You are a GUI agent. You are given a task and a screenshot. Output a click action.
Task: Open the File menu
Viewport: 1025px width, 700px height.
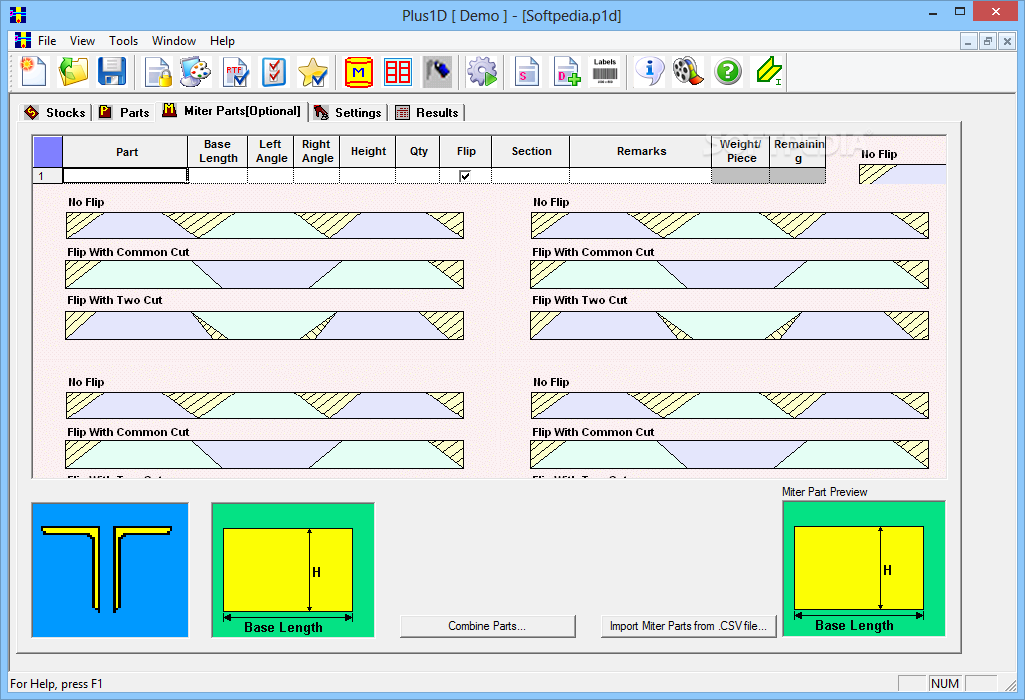coord(47,41)
